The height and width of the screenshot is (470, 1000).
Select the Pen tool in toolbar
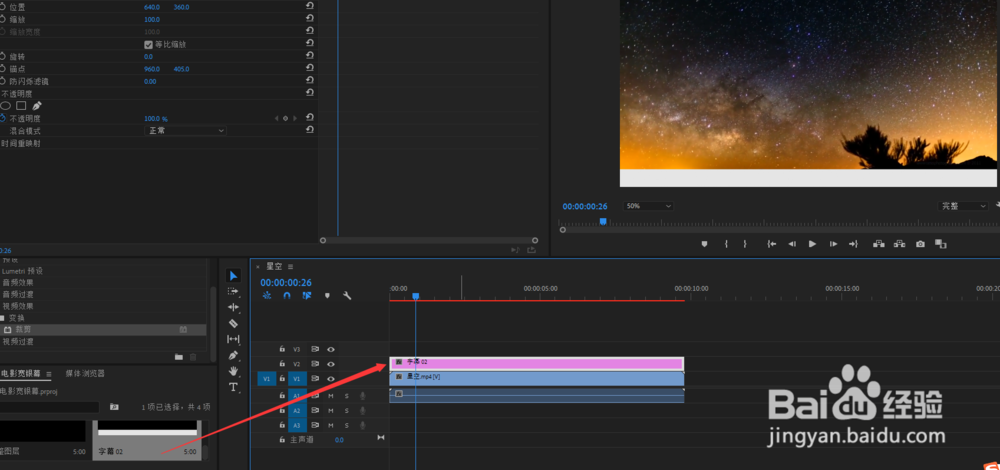coord(233,355)
